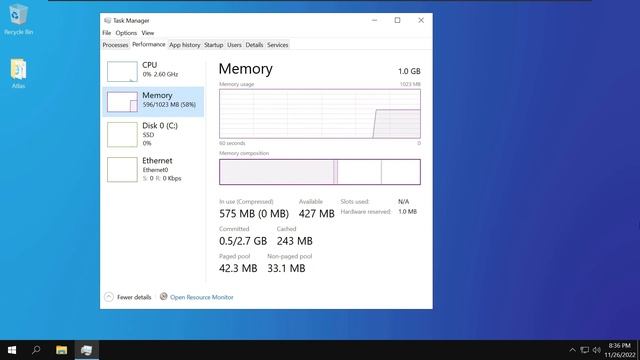This screenshot has height=360, width=640.
Task: Open the taskbar clock and date
Action: tap(620, 350)
